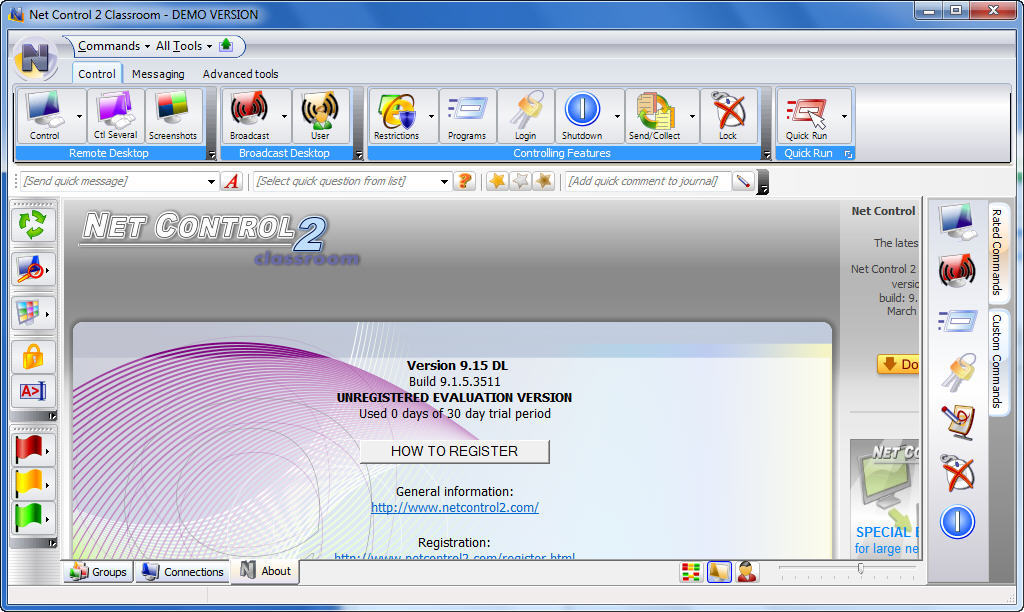Open the Commands dropdown menu
1024x612 pixels.
point(114,46)
